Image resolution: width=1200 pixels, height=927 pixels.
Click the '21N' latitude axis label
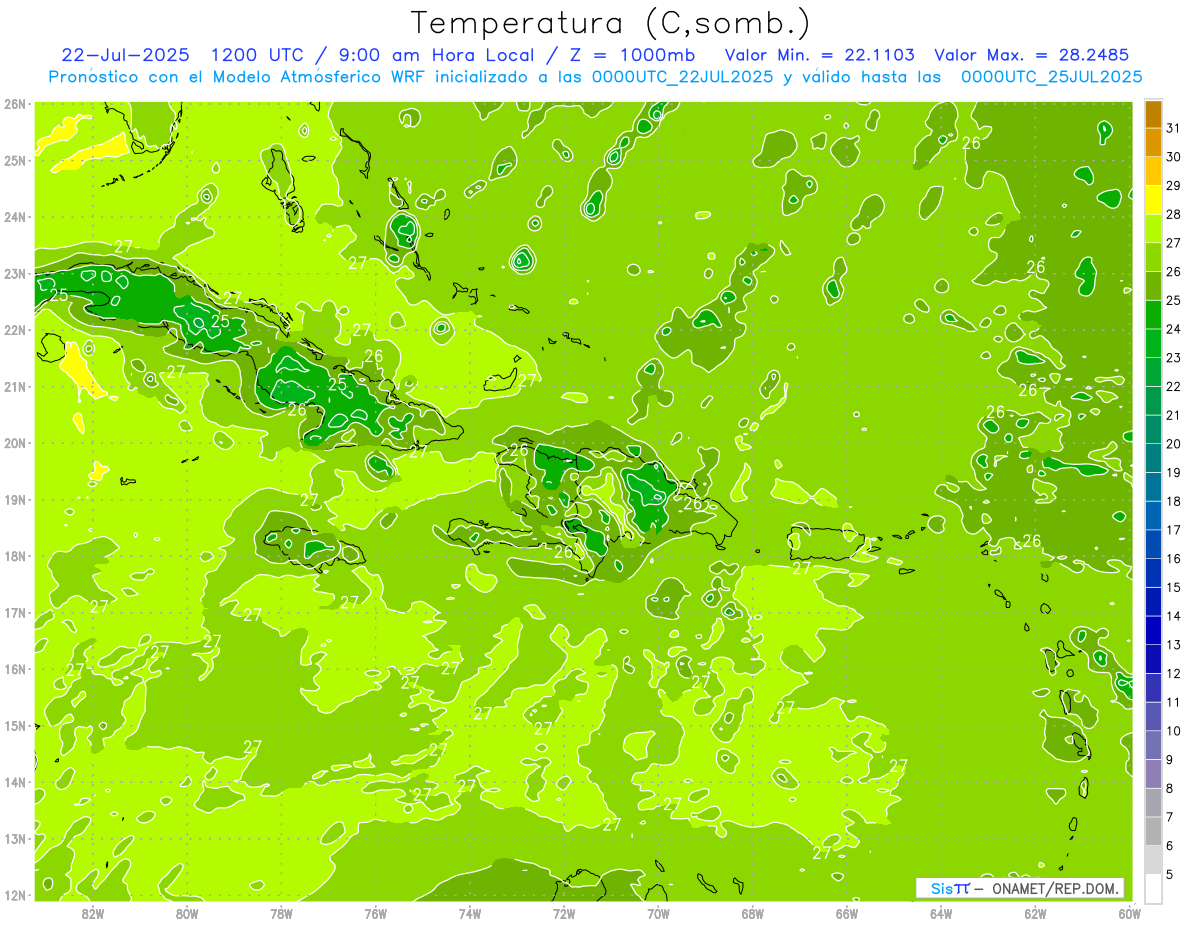tap(14, 386)
